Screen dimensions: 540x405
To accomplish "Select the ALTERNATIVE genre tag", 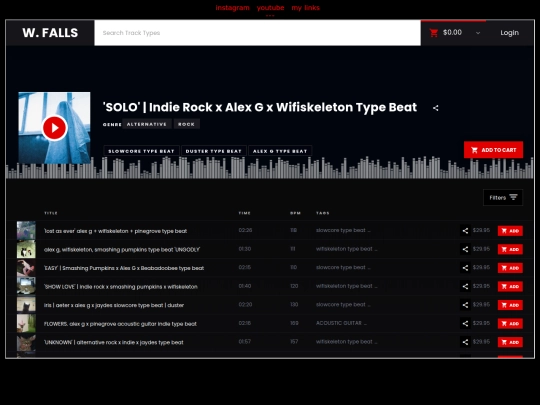I will pos(147,124).
